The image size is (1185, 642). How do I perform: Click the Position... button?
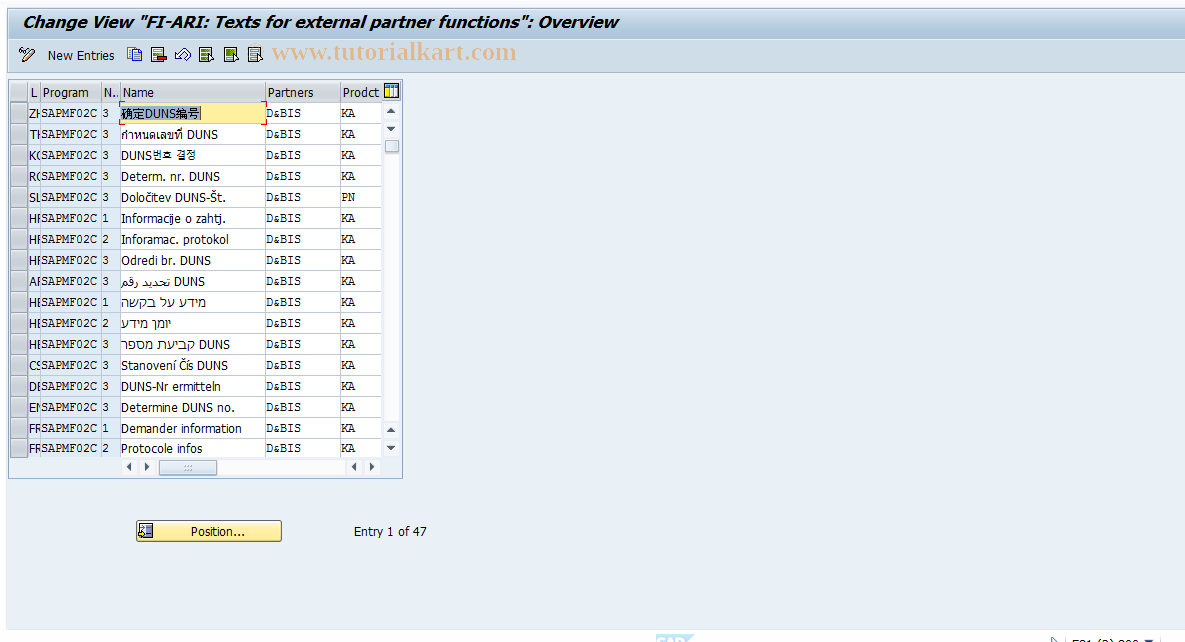[x=209, y=531]
